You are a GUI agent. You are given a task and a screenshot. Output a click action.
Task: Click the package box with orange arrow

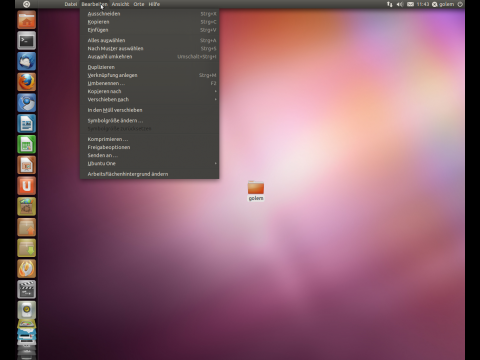(x=27, y=227)
